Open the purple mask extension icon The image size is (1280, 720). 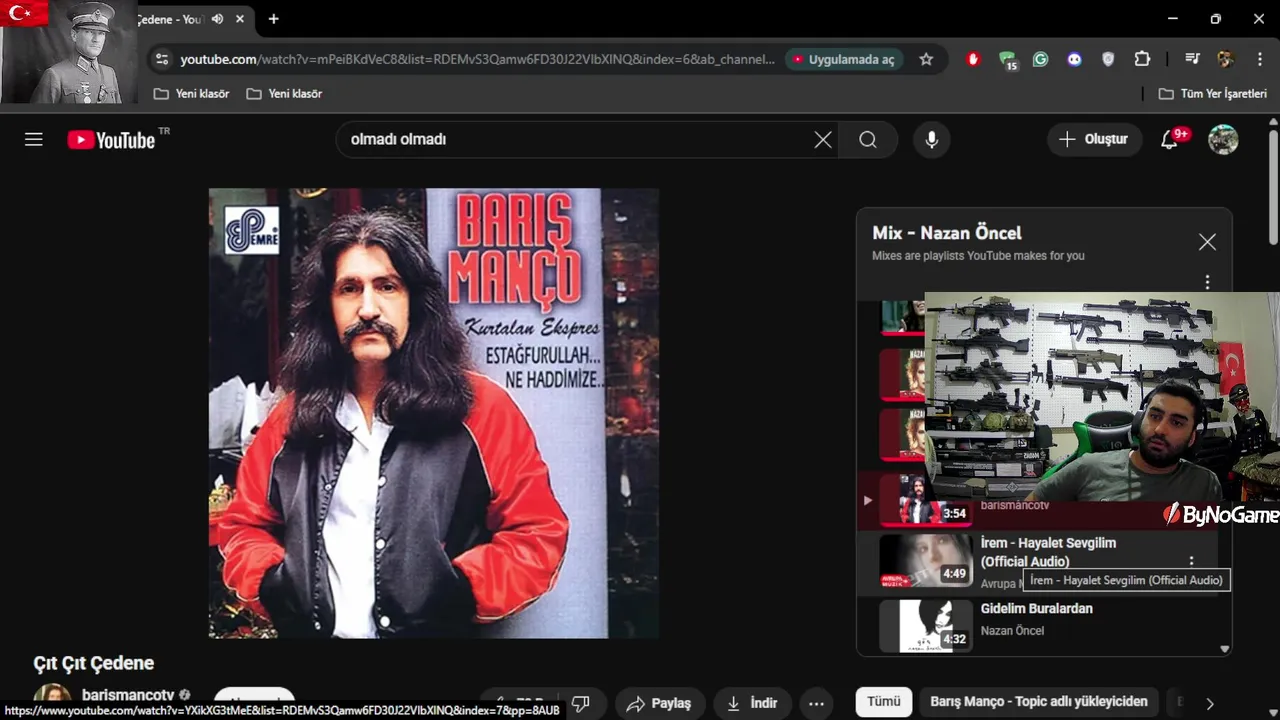click(x=1075, y=59)
